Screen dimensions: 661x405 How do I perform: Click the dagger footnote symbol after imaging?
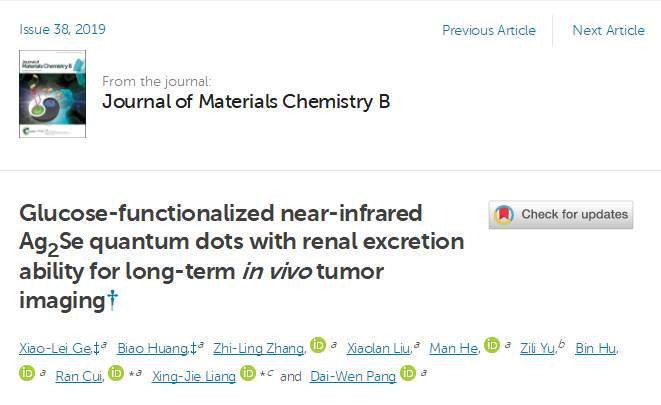coord(112,300)
